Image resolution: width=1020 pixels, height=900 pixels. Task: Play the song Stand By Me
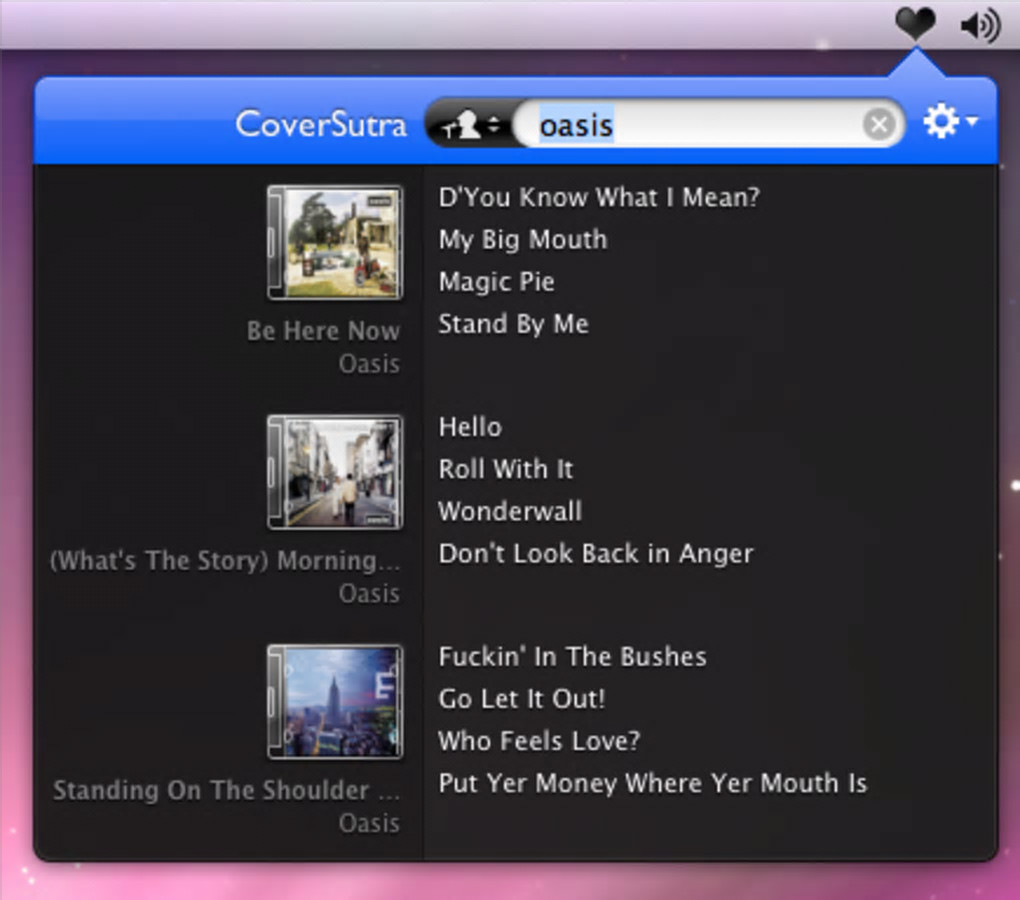pos(513,324)
